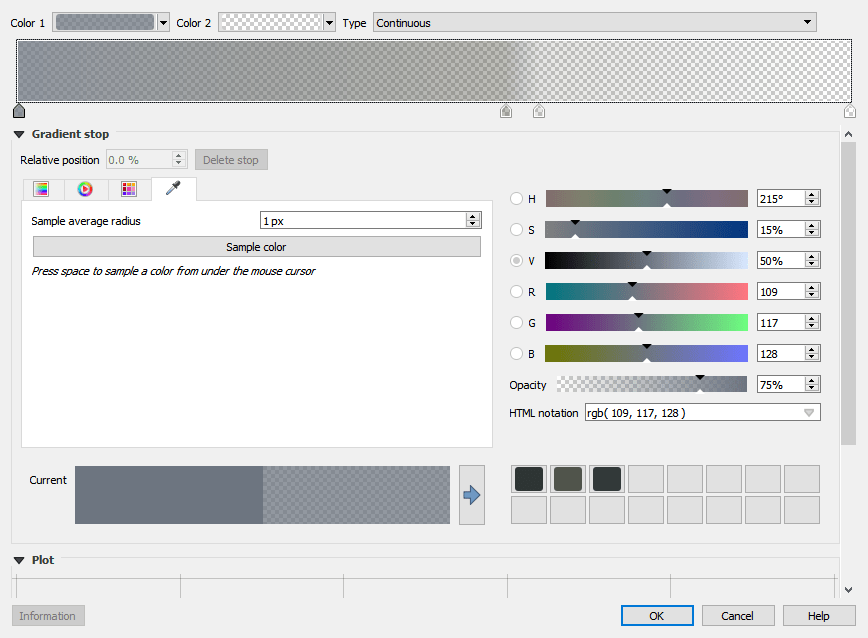Select the gradient stop marker at far left
This screenshot has height=638, width=868.
pyautogui.click(x=19, y=110)
